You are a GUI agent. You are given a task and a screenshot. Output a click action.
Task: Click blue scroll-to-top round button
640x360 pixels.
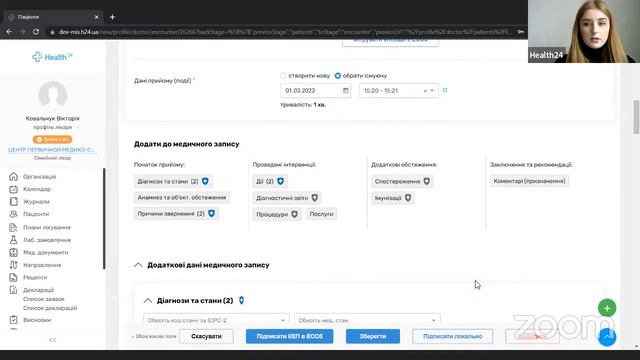click(607, 337)
